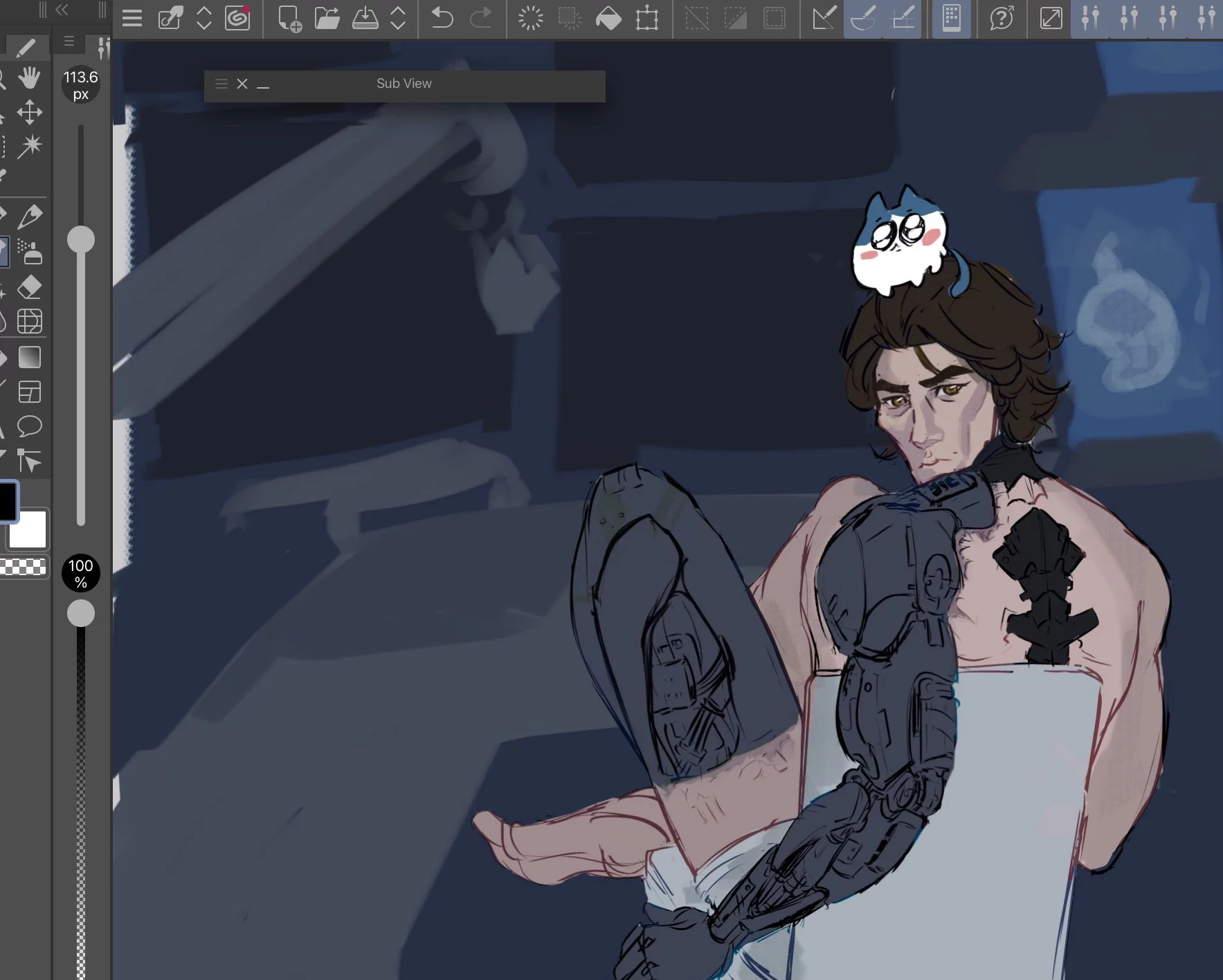Screen dimensions: 1223x980
Task: Click the Invert selected area icon
Action: click(x=735, y=18)
